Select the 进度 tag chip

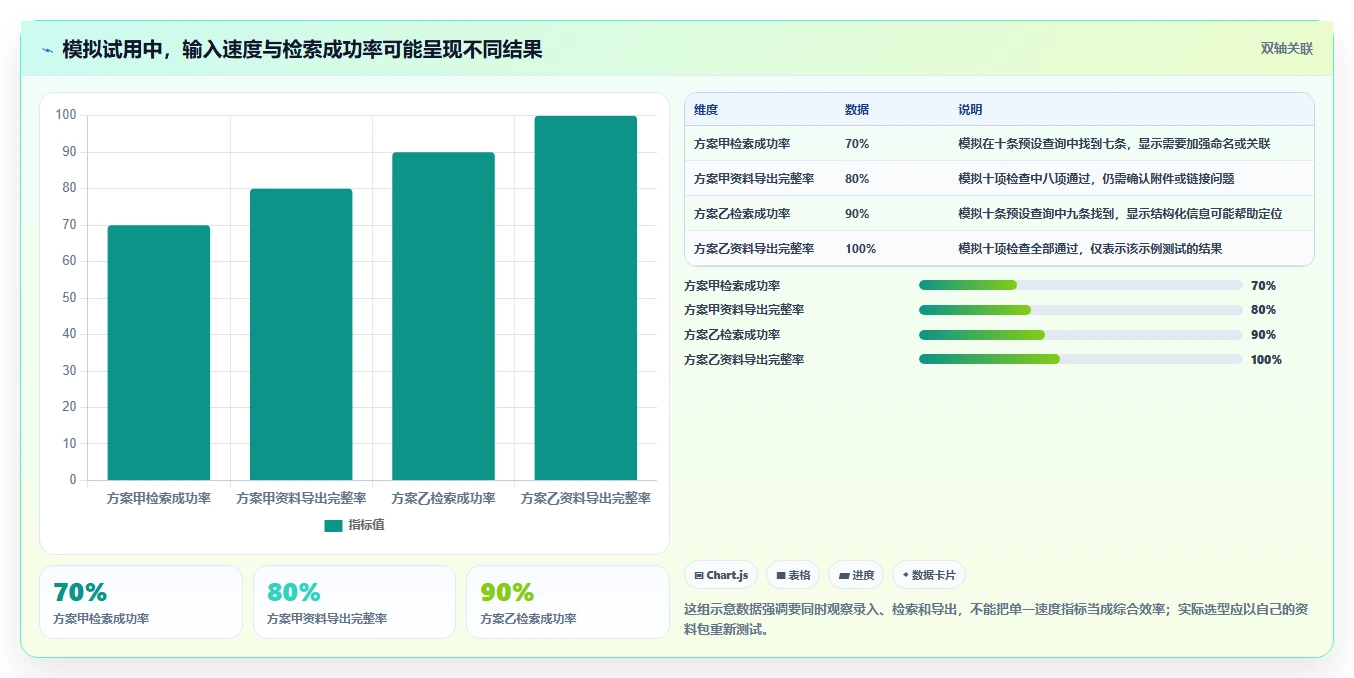(856, 575)
